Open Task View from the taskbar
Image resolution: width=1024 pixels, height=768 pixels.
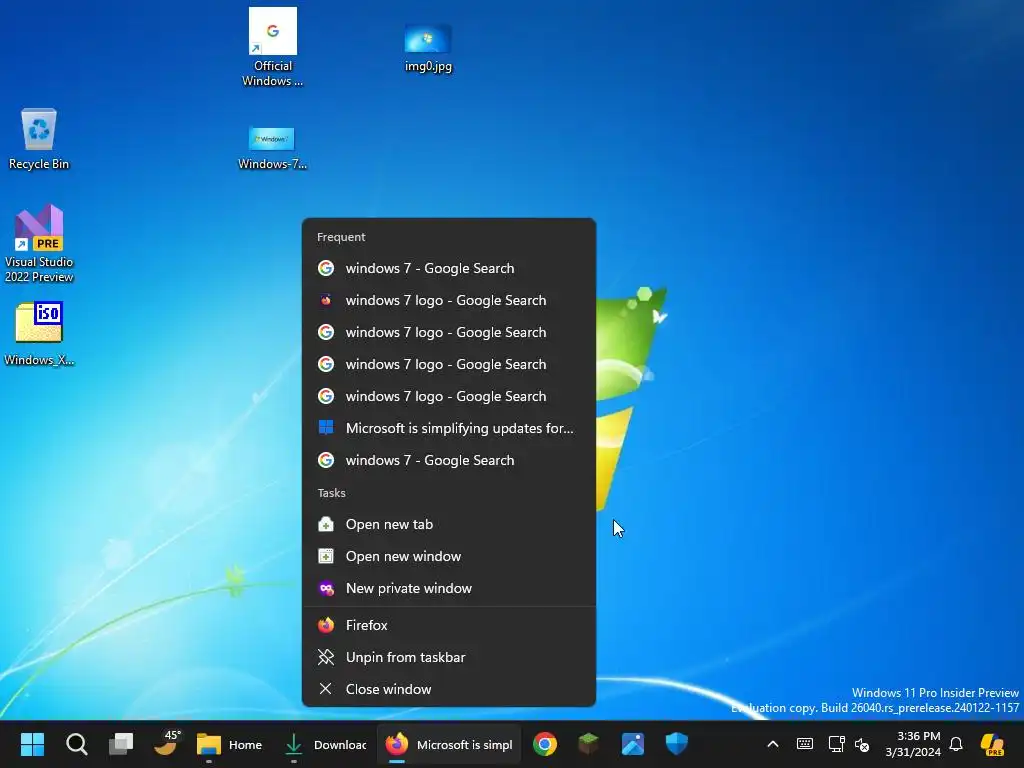coord(121,744)
